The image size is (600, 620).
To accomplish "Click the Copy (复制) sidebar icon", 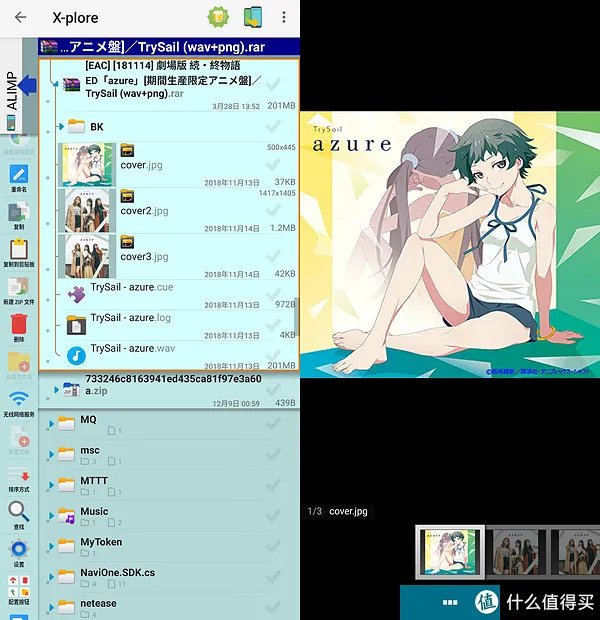I will 18,215.
